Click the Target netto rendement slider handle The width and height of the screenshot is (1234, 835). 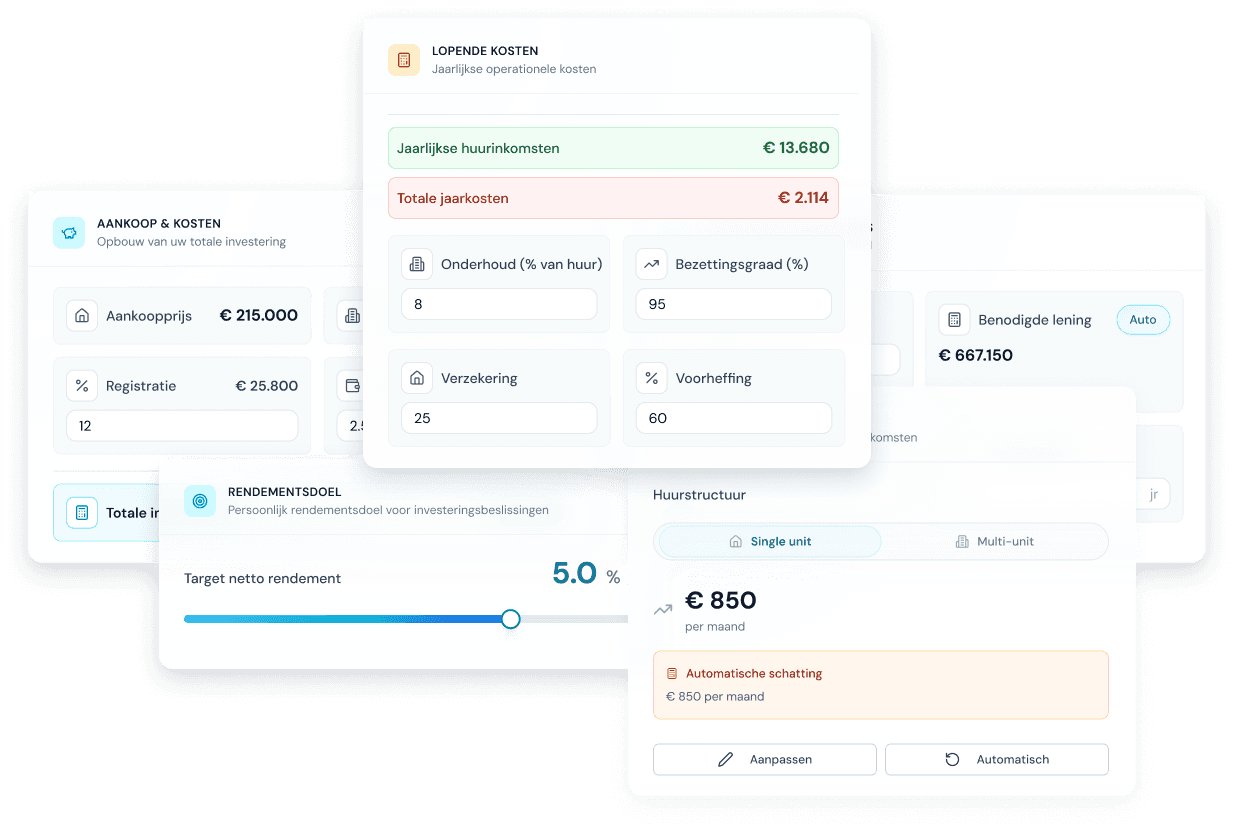point(511,619)
